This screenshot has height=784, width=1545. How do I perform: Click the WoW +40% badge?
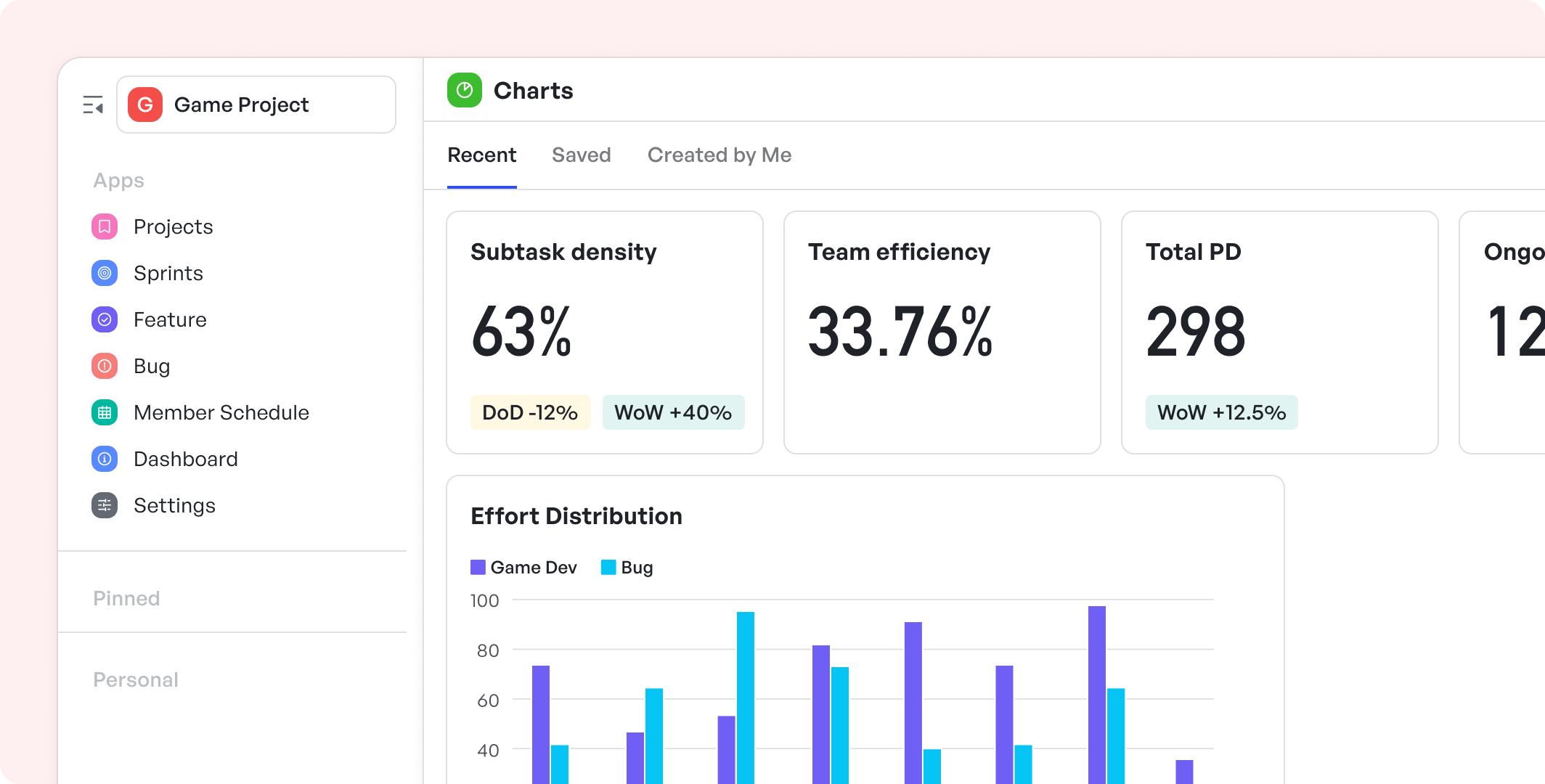click(x=673, y=412)
